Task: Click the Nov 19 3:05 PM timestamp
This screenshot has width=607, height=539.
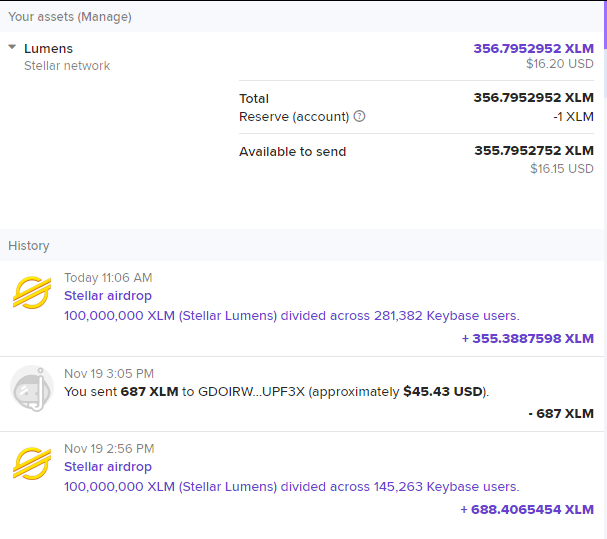Action: 109,373
